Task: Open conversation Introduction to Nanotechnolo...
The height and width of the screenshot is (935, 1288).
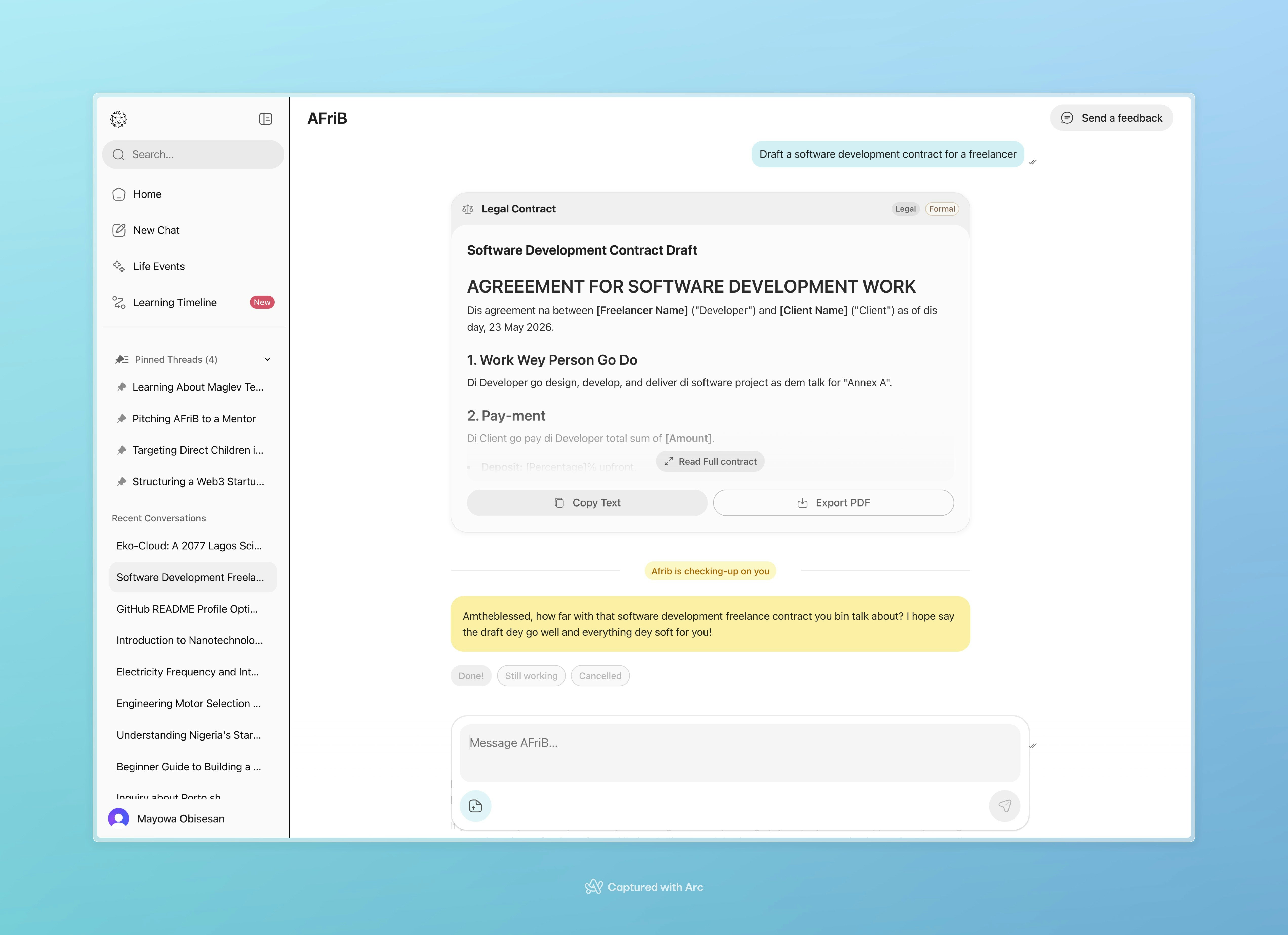Action: [x=193, y=640]
